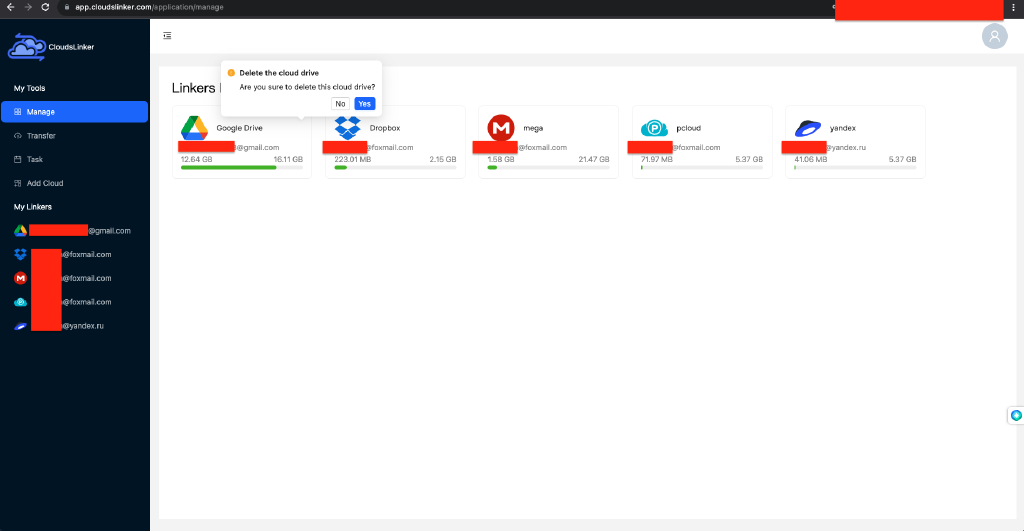Go back with the browser back arrow
Viewport: 1024px width, 531px height.
point(10,7)
